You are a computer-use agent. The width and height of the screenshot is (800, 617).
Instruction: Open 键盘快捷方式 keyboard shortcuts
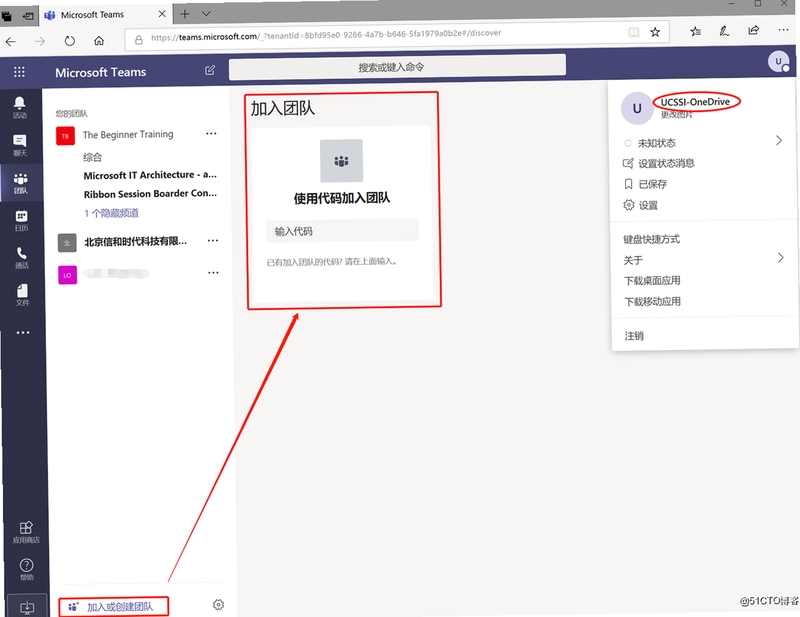(x=652, y=239)
